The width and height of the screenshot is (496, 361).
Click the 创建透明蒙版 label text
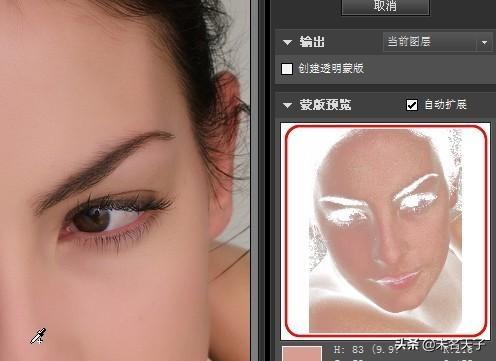[331, 69]
